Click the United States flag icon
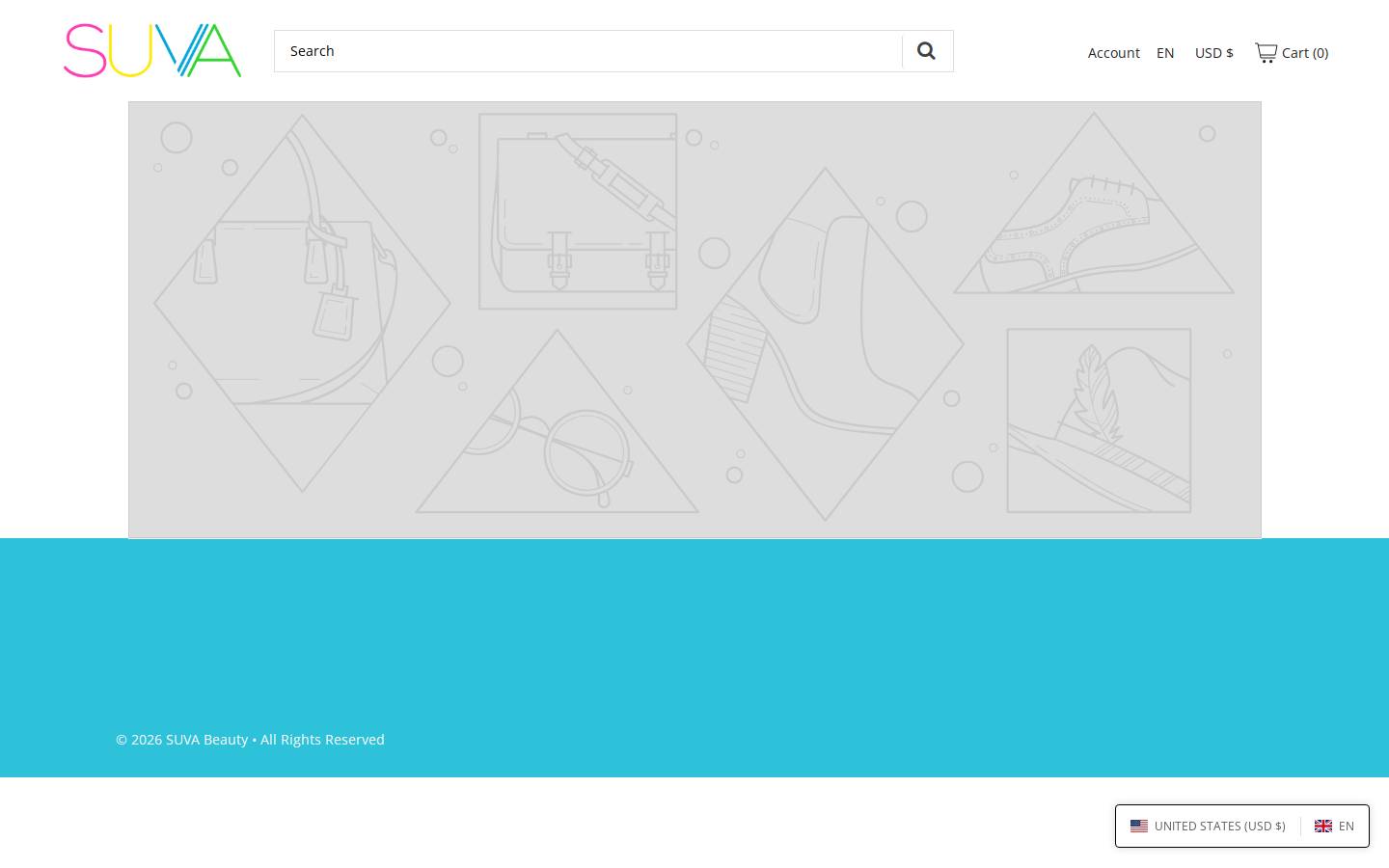 [x=1139, y=826]
